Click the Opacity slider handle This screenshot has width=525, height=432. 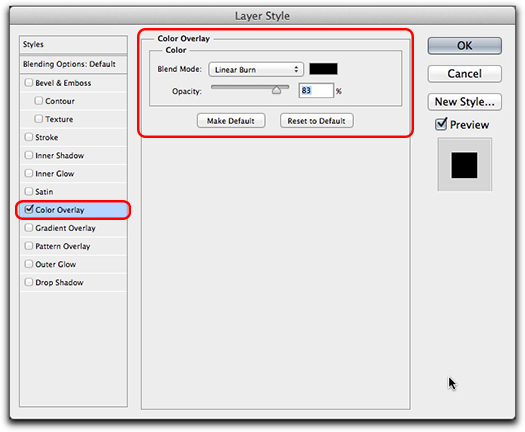pyautogui.click(x=276, y=90)
